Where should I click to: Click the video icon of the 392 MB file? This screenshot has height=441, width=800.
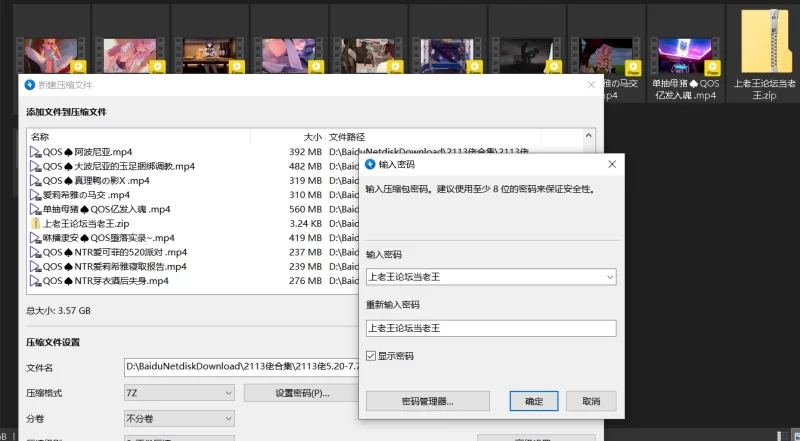coord(35,152)
